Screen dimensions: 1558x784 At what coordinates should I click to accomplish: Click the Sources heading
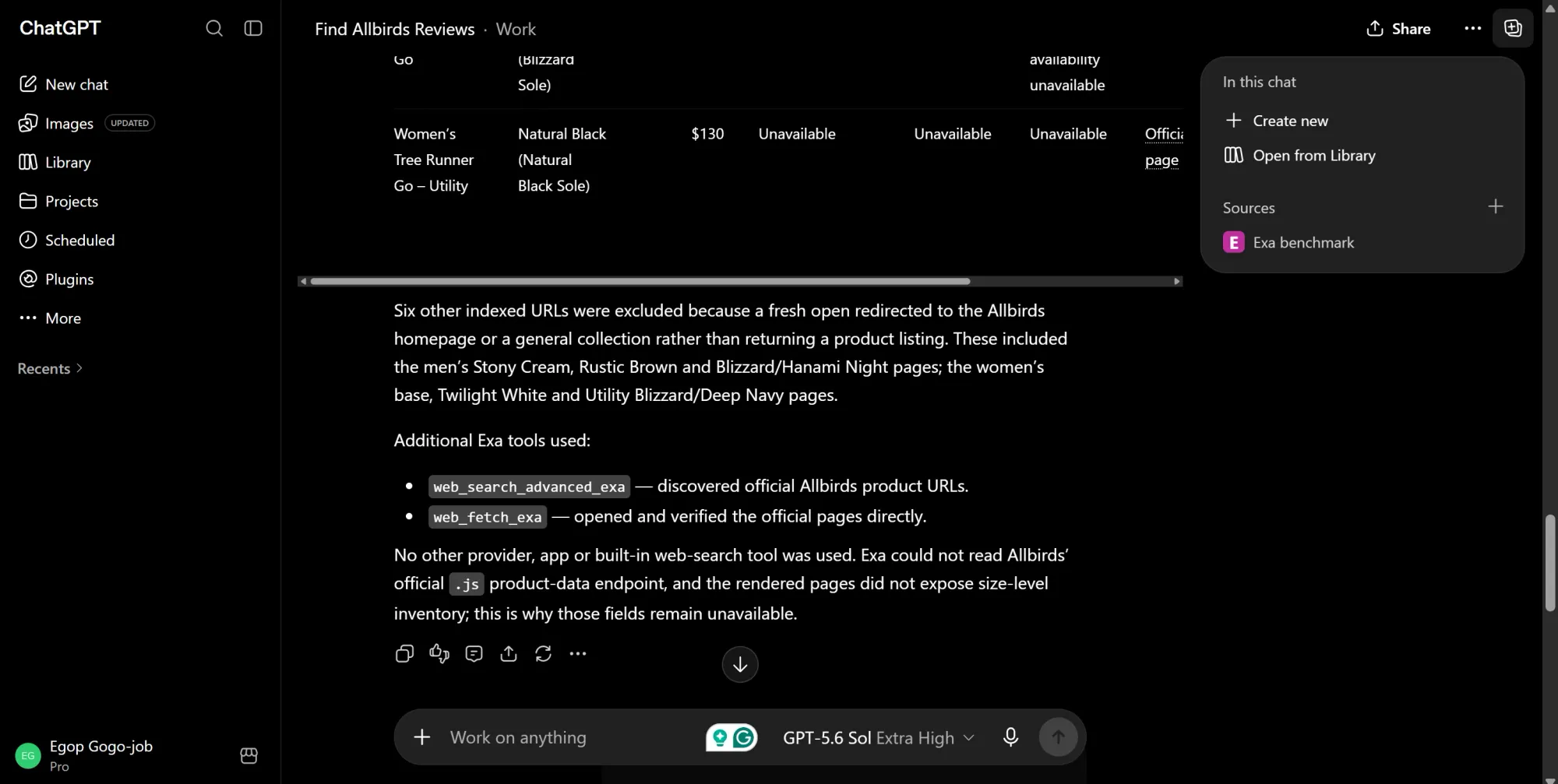[x=1249, y=208]
